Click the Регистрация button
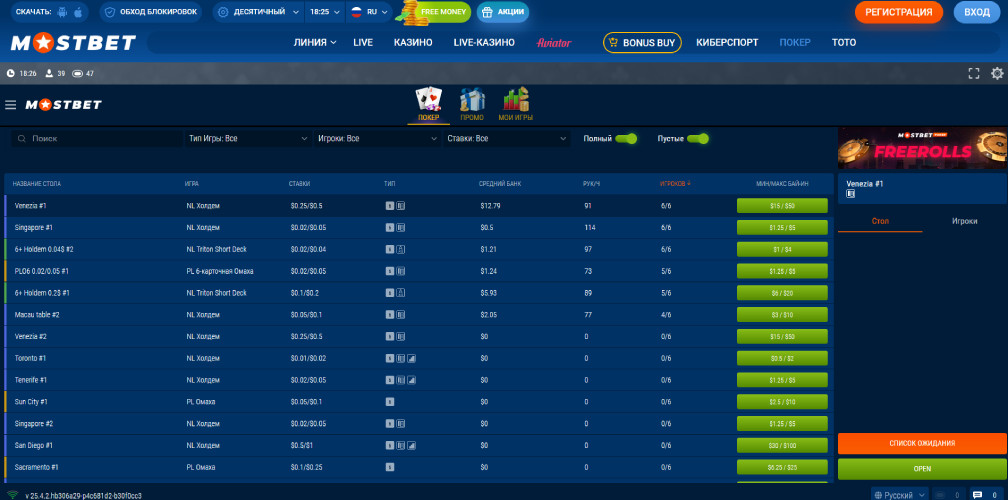The height and width of the screenshot is (500, 1008). pos(898,12)
